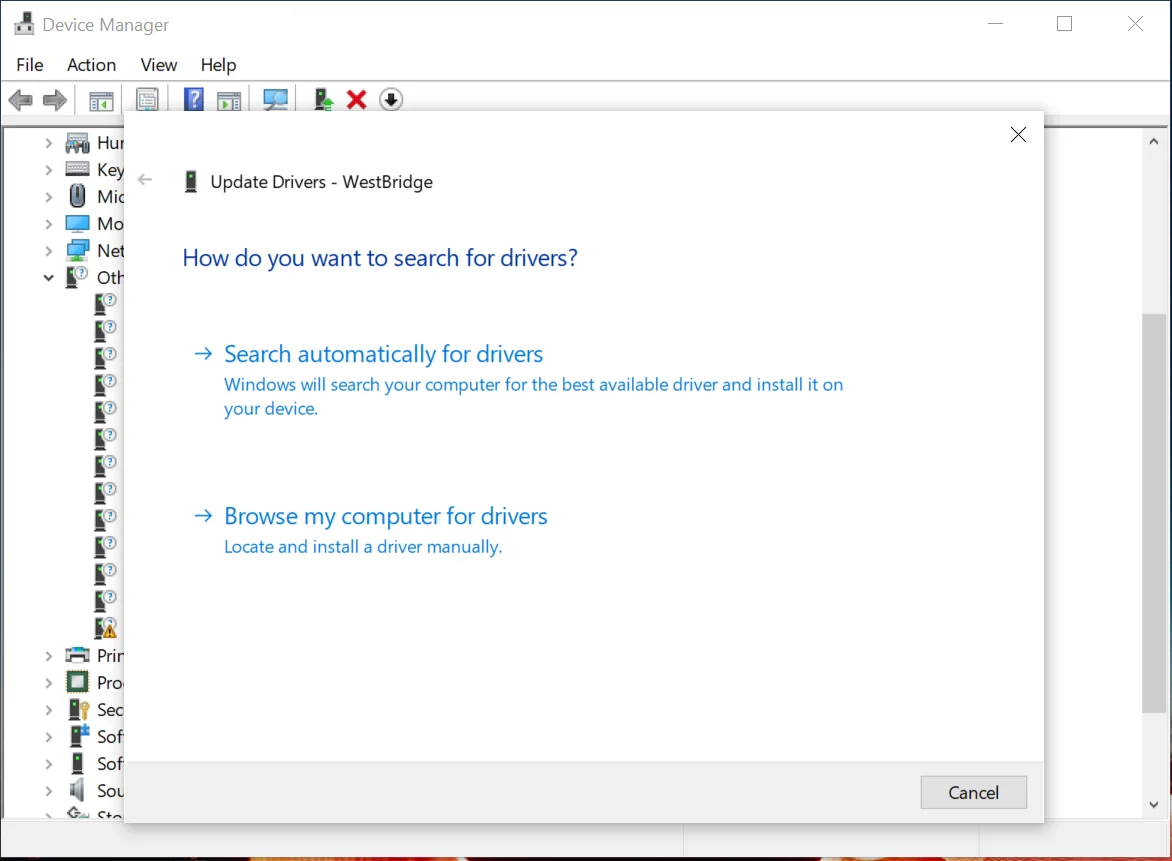Expand the Sound controllers tree node

coord(49,790)
